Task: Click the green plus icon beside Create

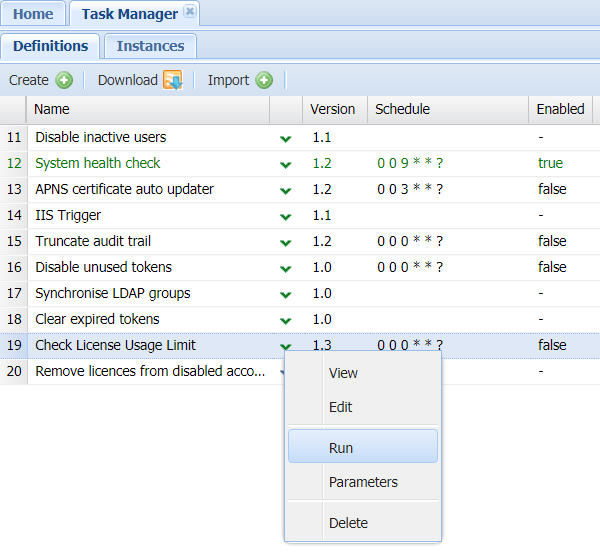Action: click(64, 80)
